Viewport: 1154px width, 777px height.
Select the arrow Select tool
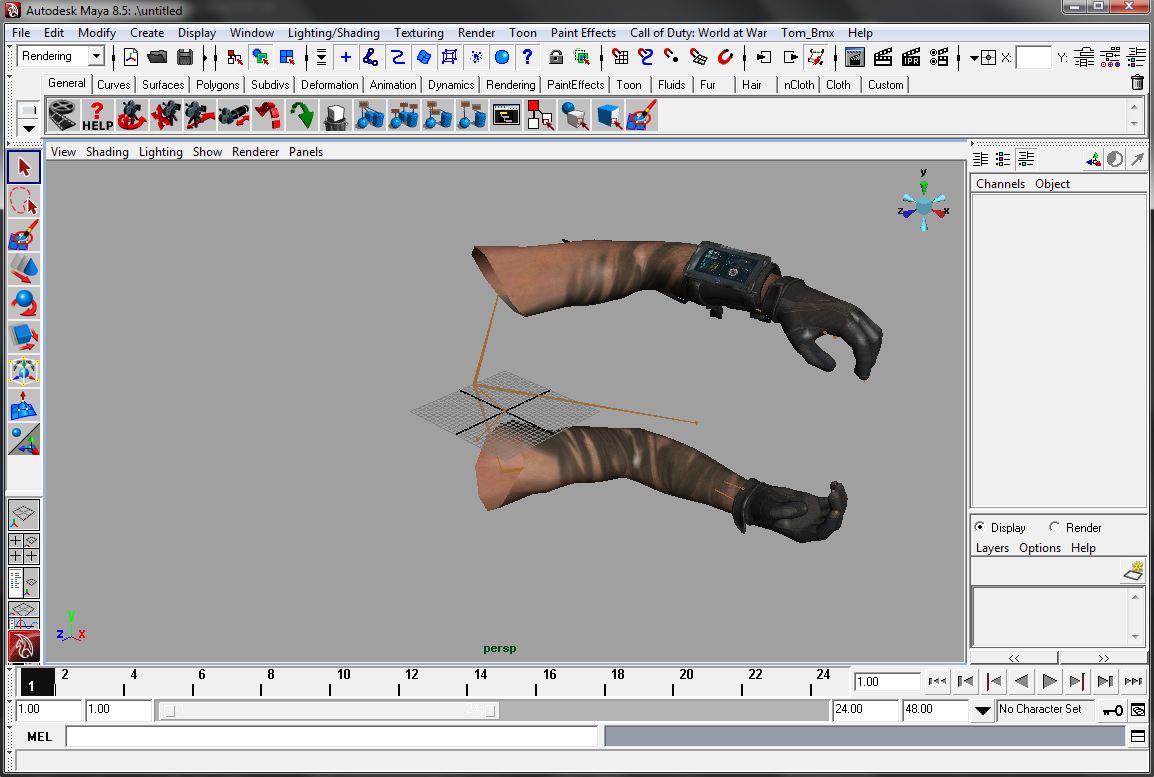tap(24, 167)
